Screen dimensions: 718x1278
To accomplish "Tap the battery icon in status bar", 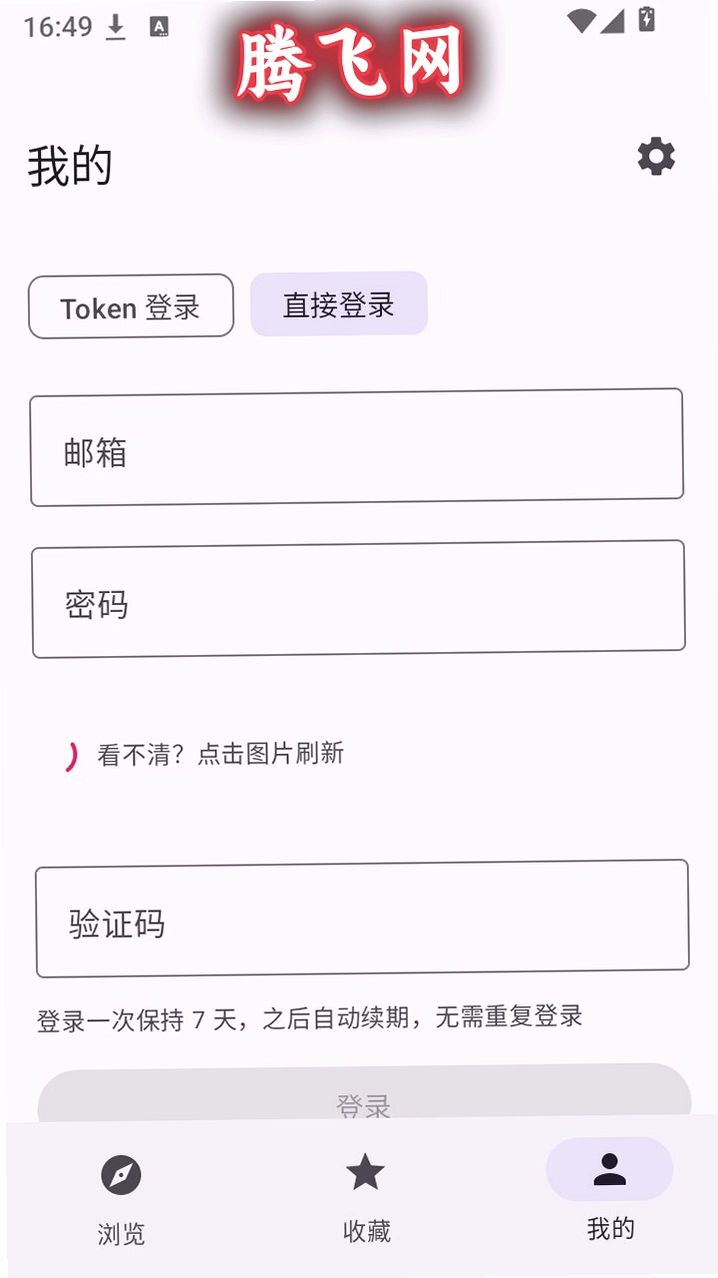I will coord(647,19).
